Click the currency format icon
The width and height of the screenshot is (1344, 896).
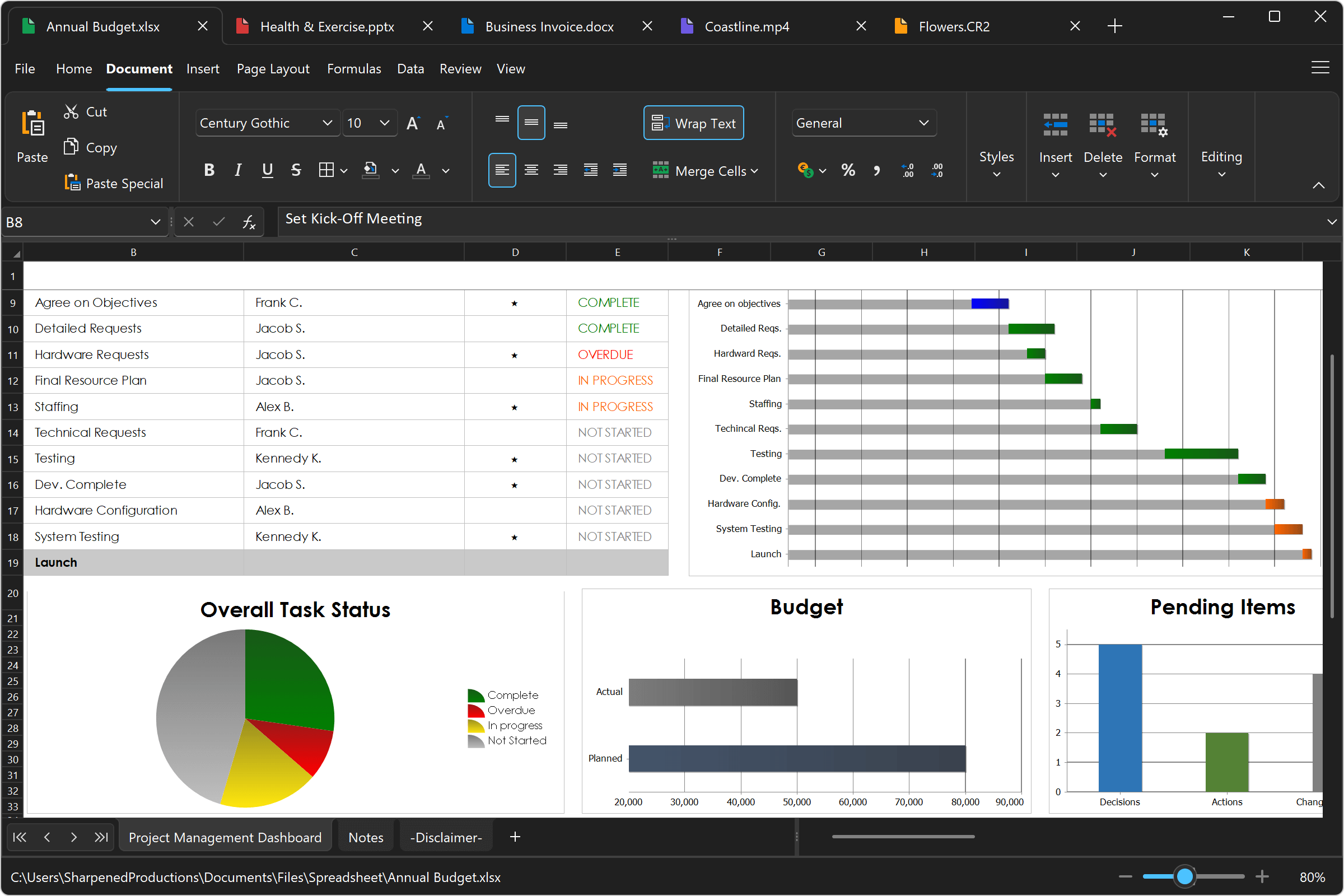pos(805,170)
